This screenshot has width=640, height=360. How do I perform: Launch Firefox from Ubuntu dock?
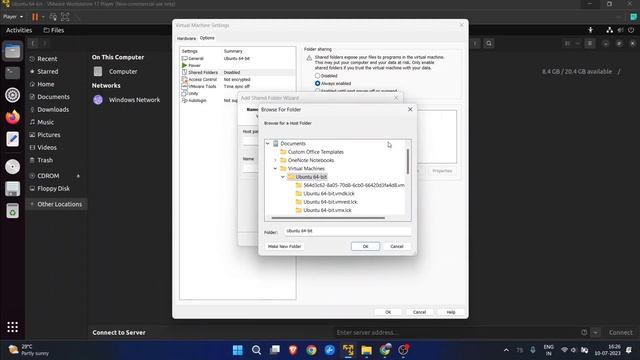point(12,117)
